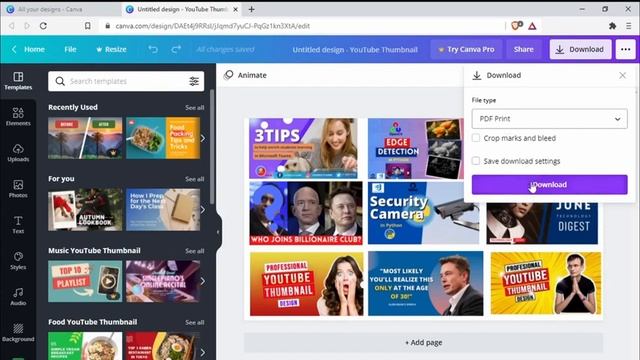The width and height of the screenshot is (640, 360).
Task: Open the Uploads sidebar panel
Action: coord(18,153)
